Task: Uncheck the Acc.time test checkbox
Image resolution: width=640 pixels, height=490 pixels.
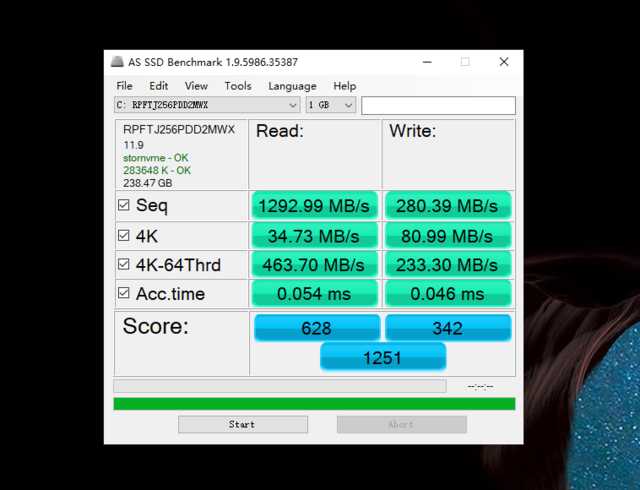Action: coord(123,293)
